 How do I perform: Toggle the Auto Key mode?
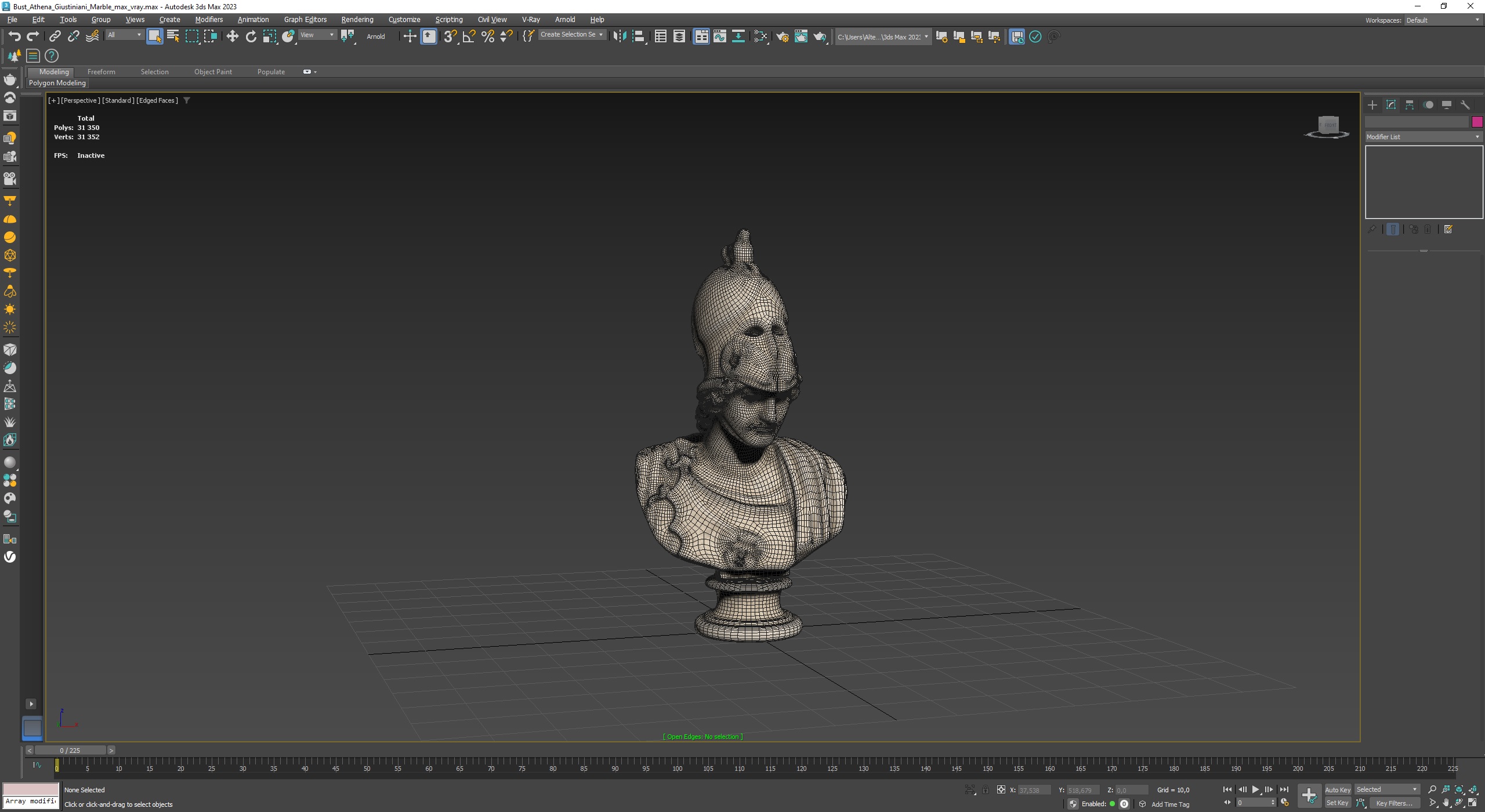pyautogui.click(x=1337, y=789)
